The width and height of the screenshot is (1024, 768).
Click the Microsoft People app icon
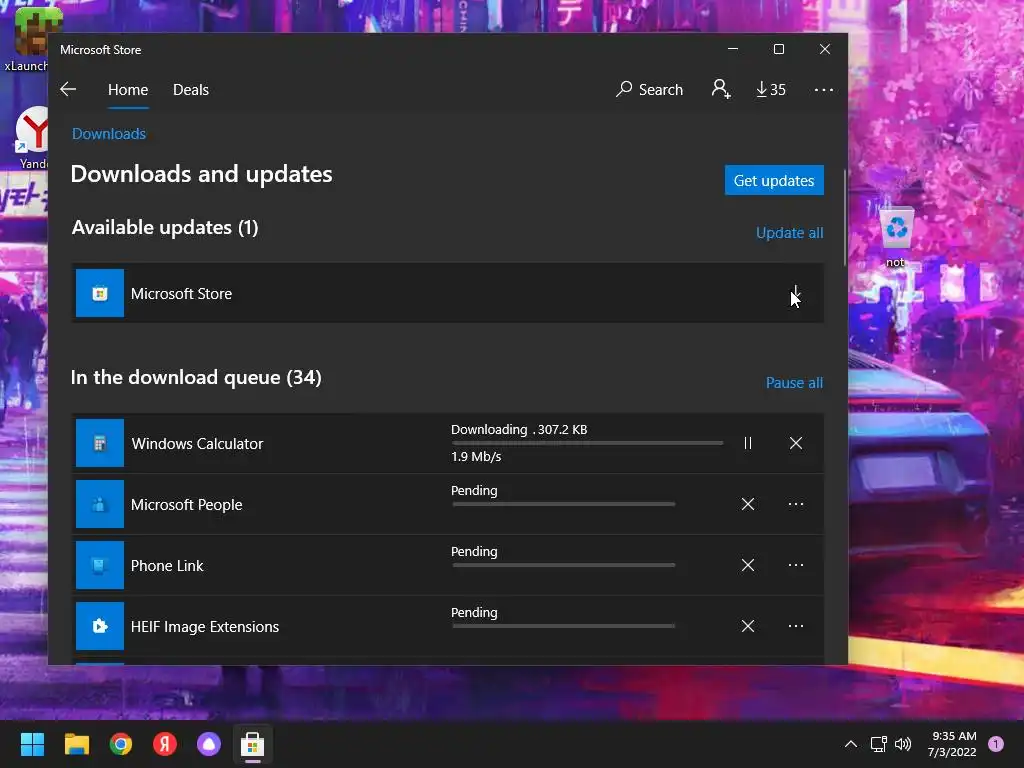click(100, 504)
